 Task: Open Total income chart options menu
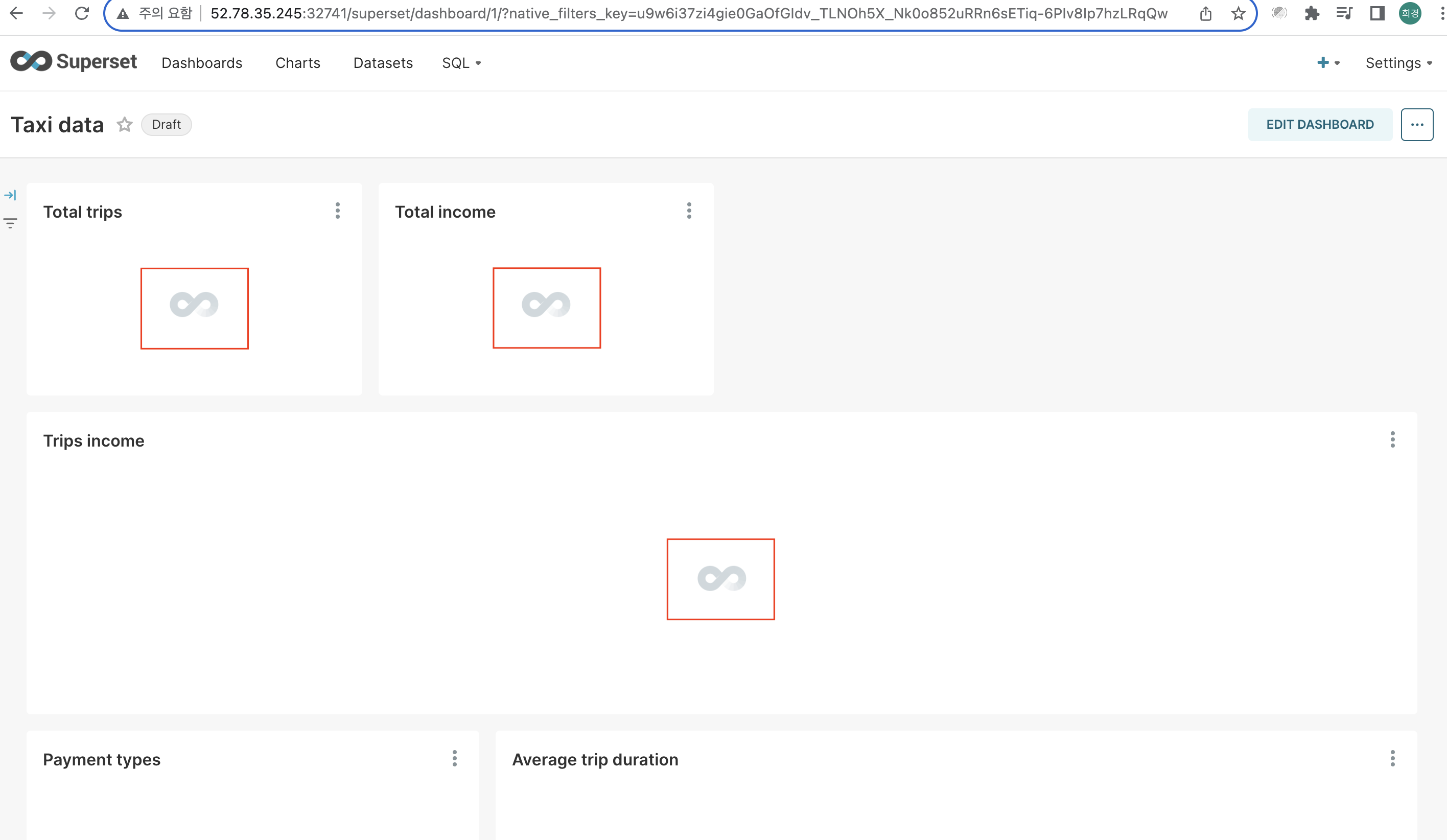pos(689,211)
